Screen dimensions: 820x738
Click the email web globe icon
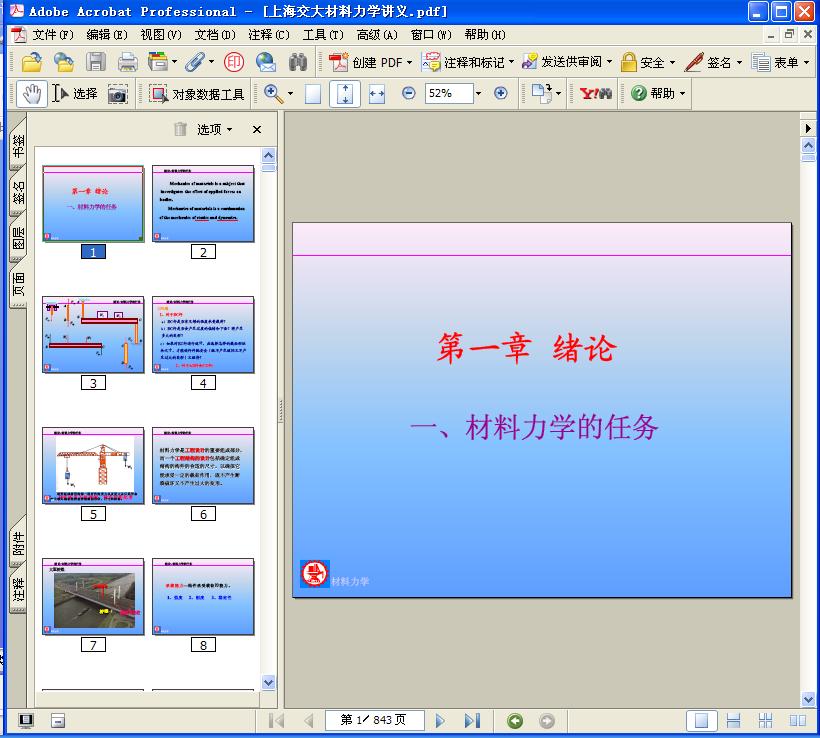266,62
